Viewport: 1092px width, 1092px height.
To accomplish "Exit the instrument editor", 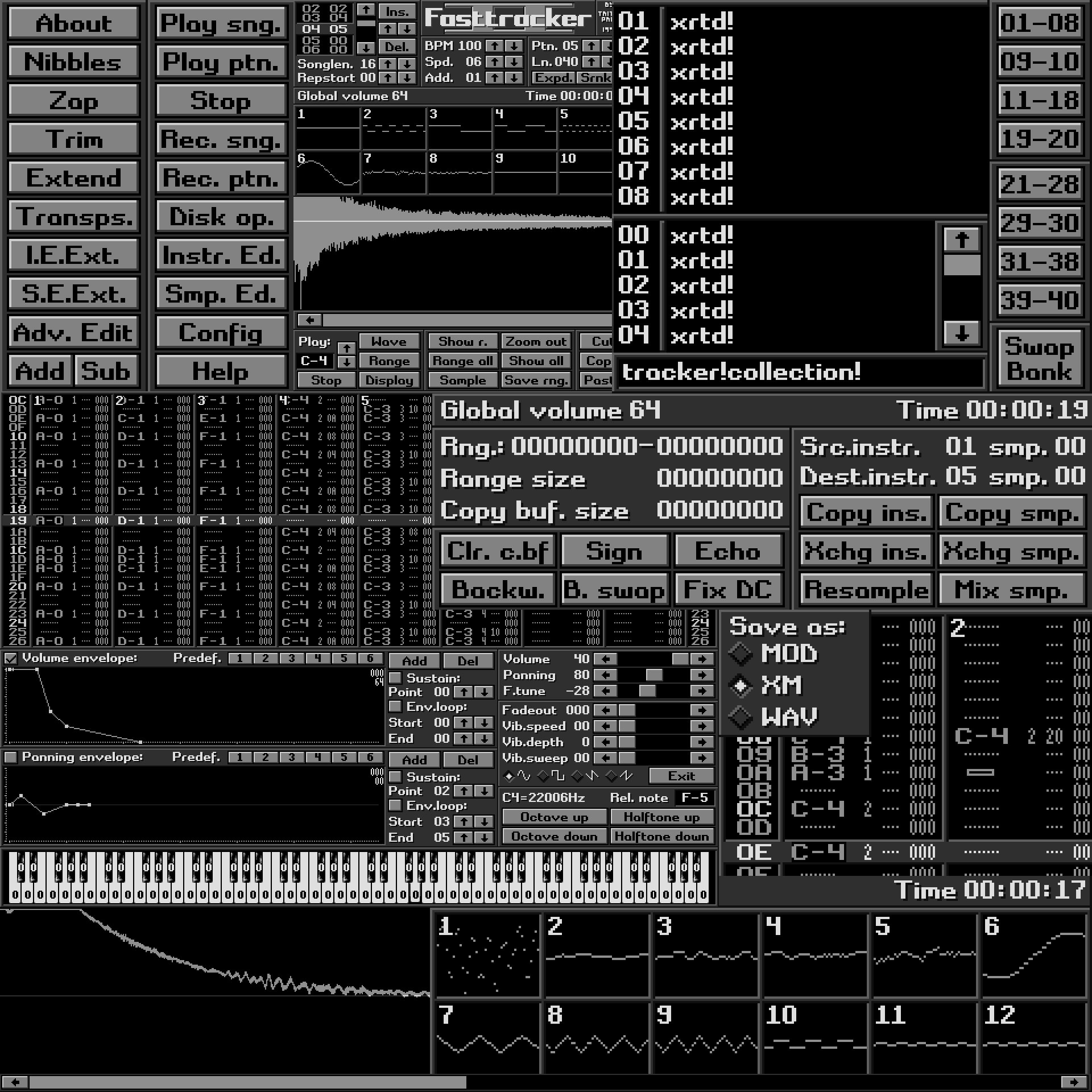I will 681,776.
